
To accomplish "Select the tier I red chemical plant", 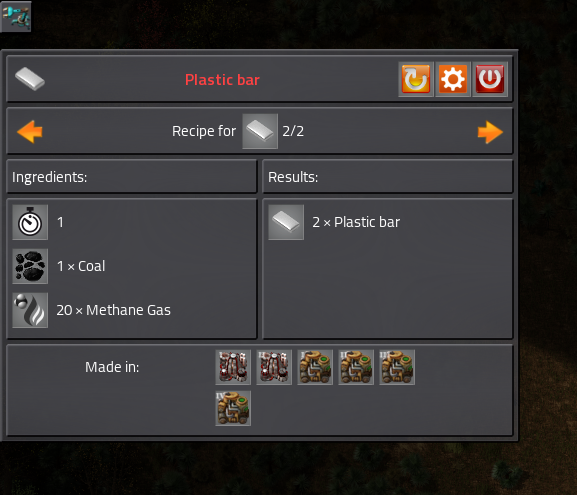I will click(233, 367).
